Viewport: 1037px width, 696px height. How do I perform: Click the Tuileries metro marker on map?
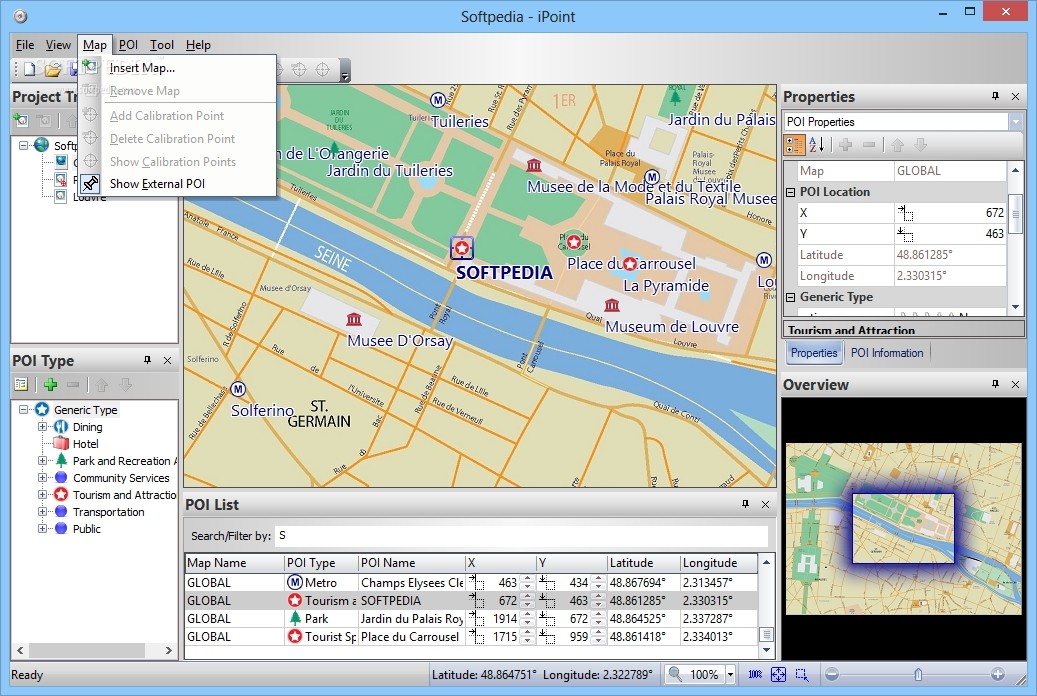pos(437,100)
